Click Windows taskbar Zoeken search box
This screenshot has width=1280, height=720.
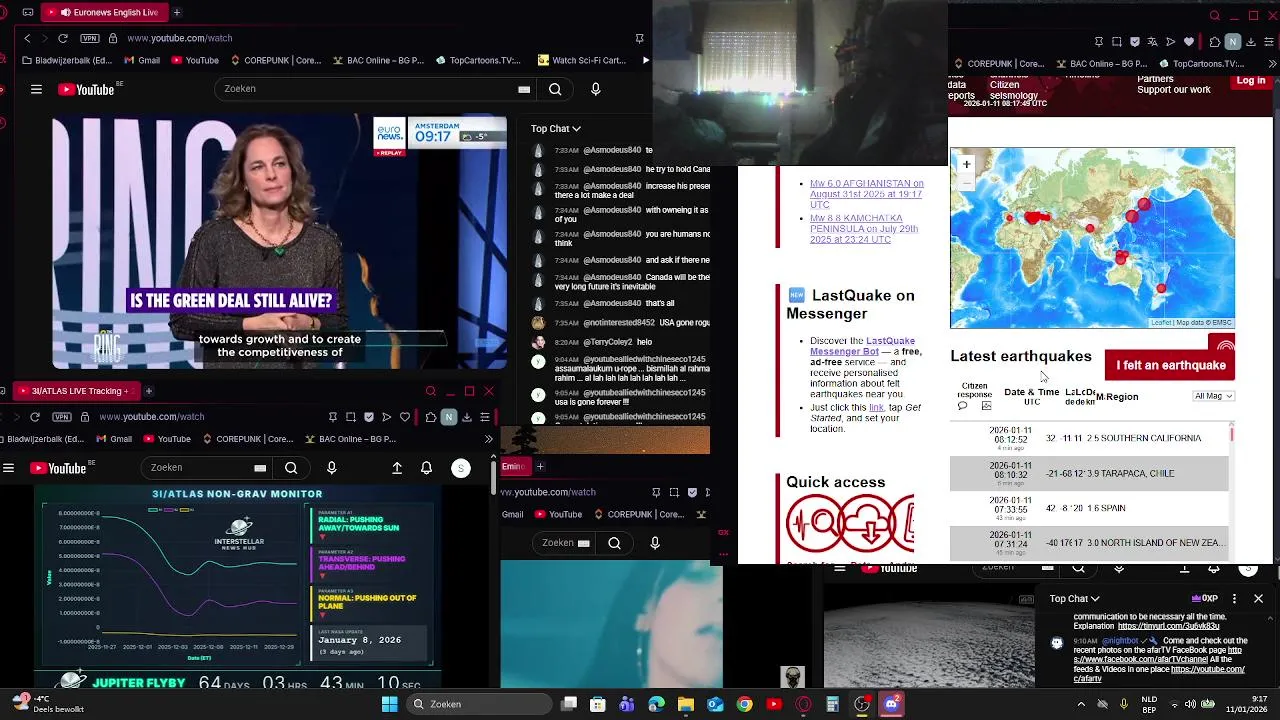478,704
